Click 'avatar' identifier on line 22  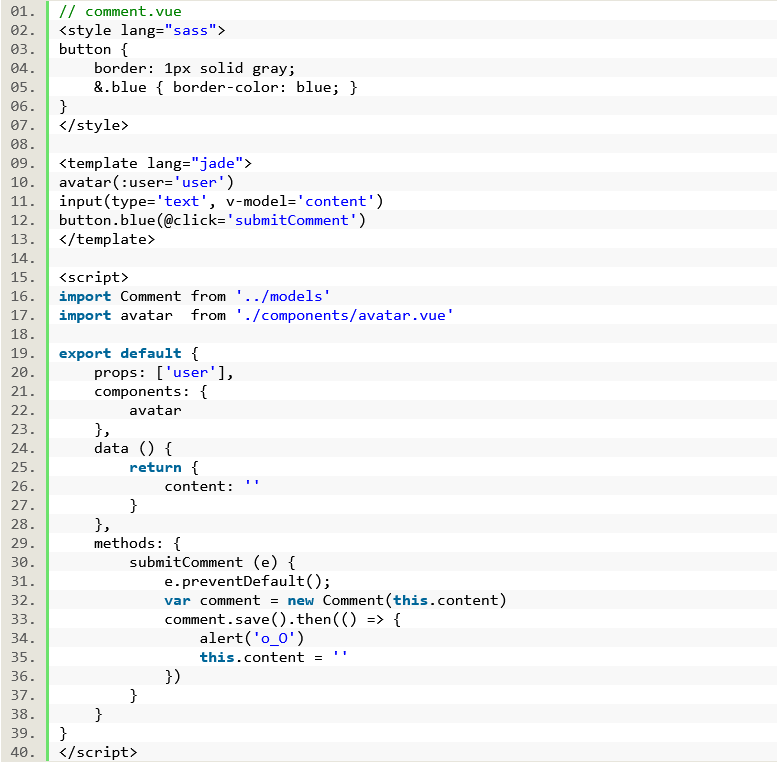(x=155, y=410)
